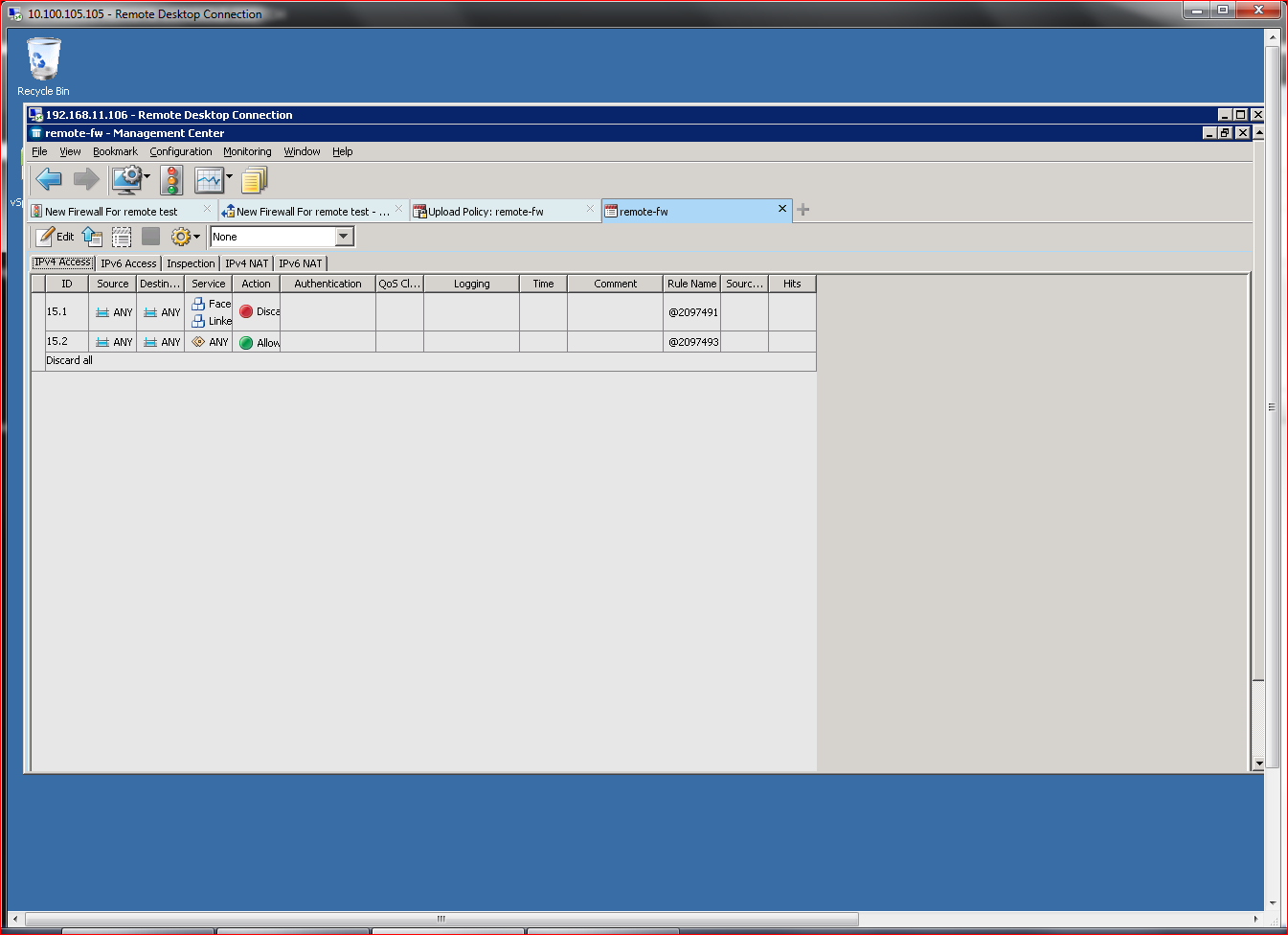Select the IPv4 Access tab

(x=63, y=262)
